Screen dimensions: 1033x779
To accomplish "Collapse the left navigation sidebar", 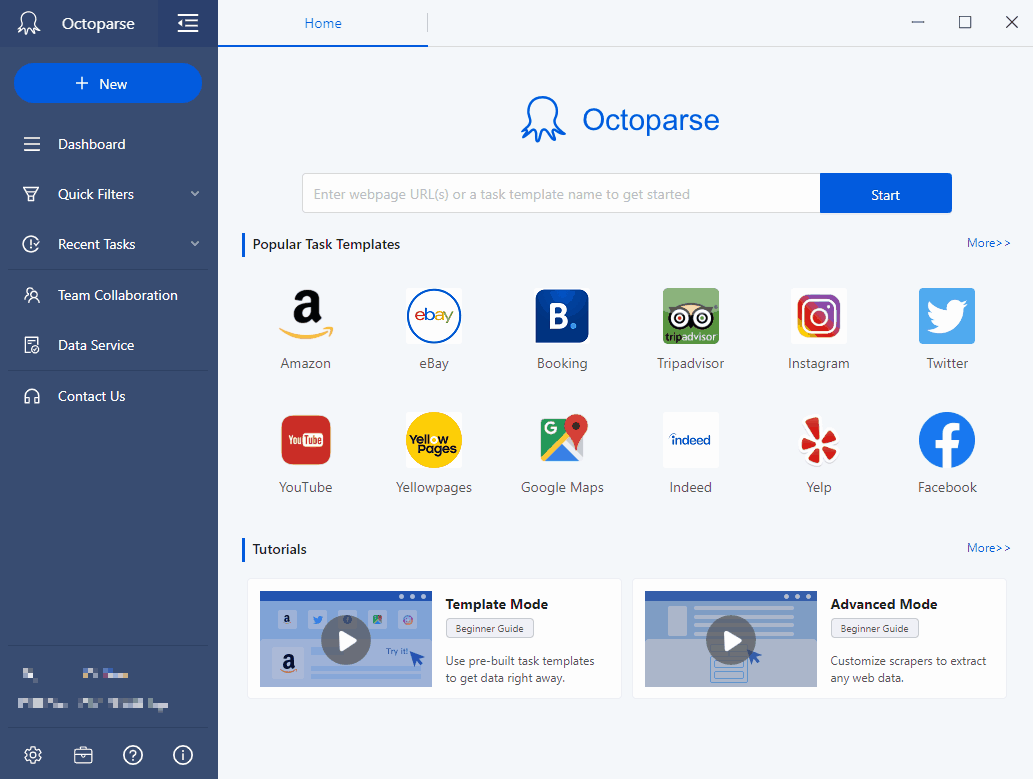I will (x=188, y=22).
